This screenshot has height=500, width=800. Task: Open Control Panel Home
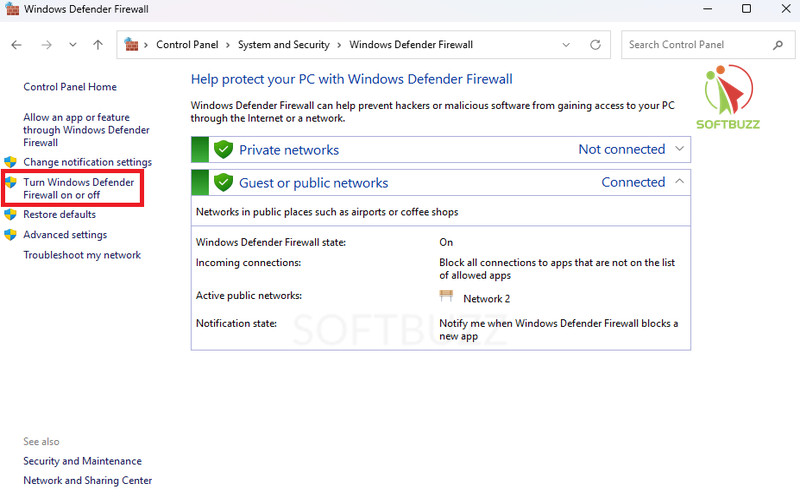tap(70, 87)
